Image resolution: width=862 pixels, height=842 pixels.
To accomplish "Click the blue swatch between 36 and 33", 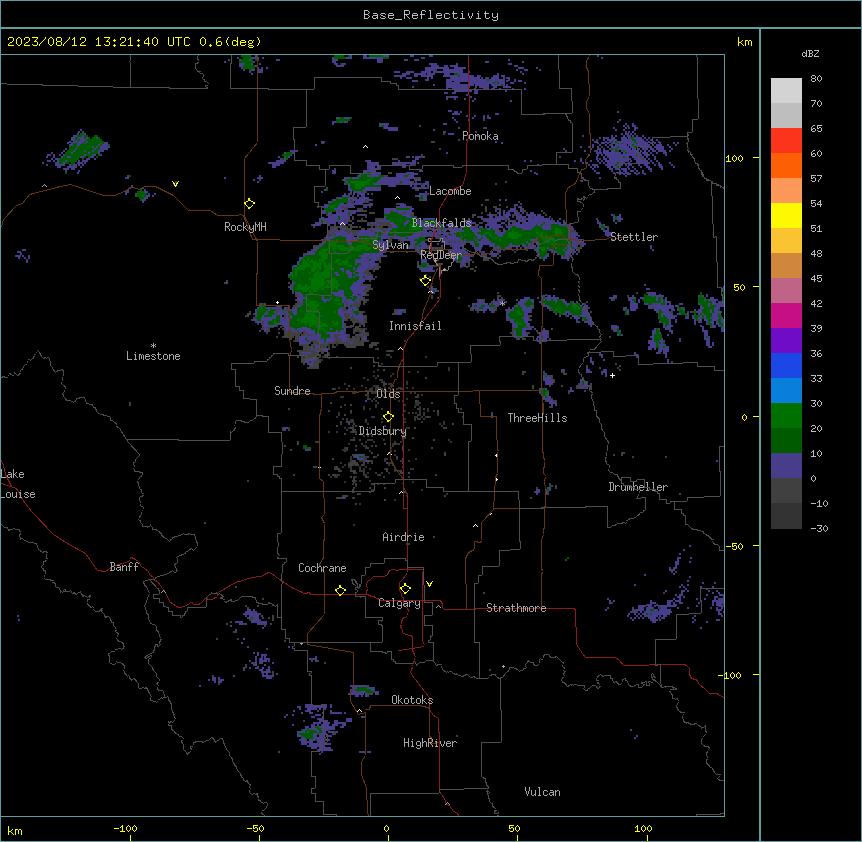I will (786, 365).
